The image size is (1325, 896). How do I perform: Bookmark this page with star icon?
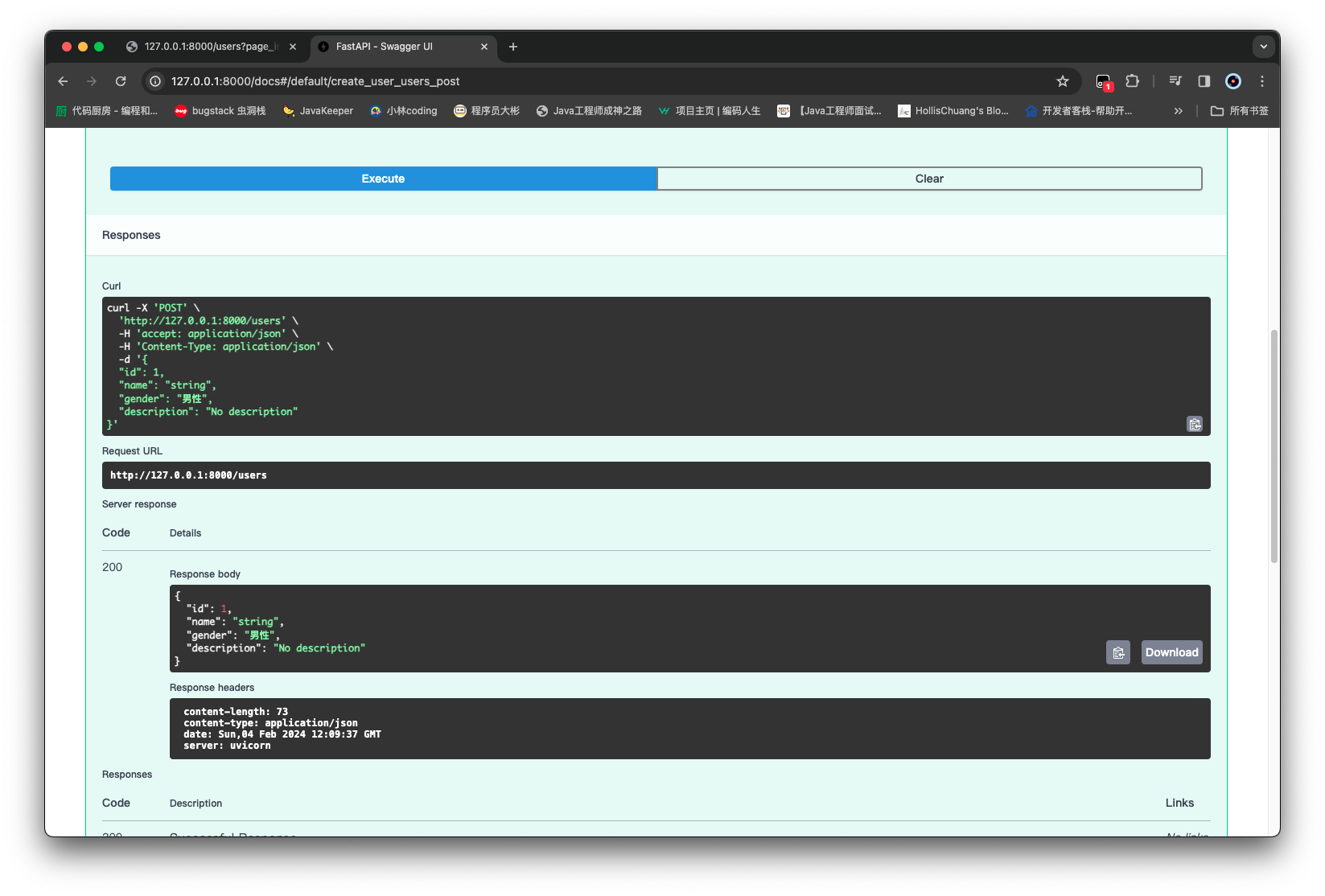[1062, 81]
